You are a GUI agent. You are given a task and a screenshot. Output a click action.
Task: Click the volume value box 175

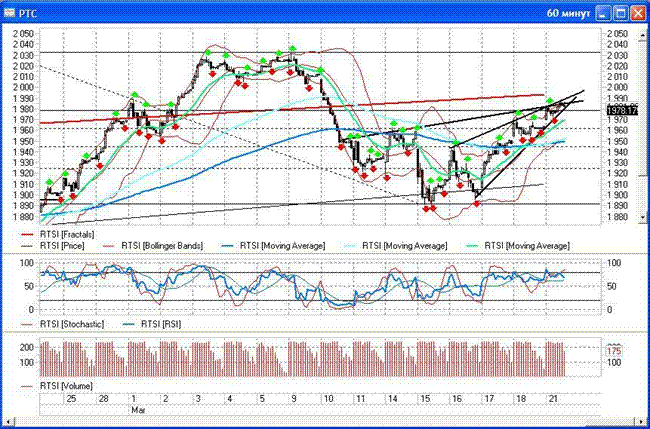614,351
